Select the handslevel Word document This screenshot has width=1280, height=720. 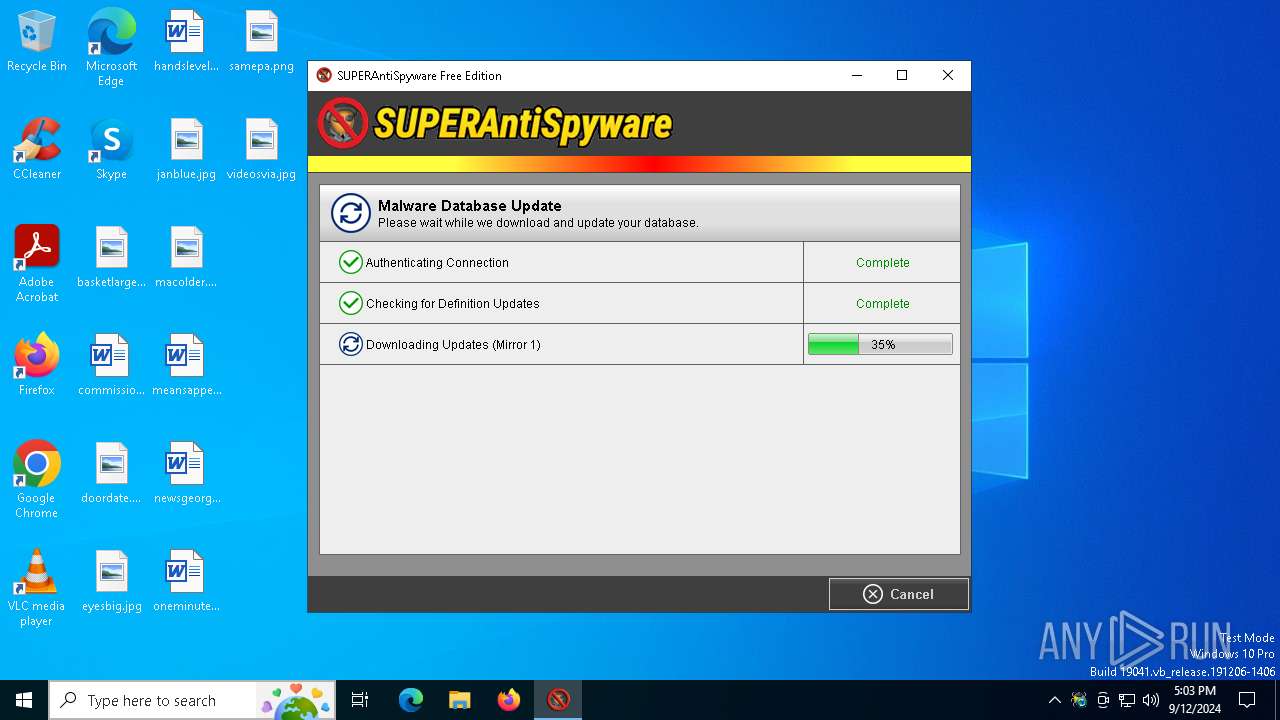click(x=186, y=42)
